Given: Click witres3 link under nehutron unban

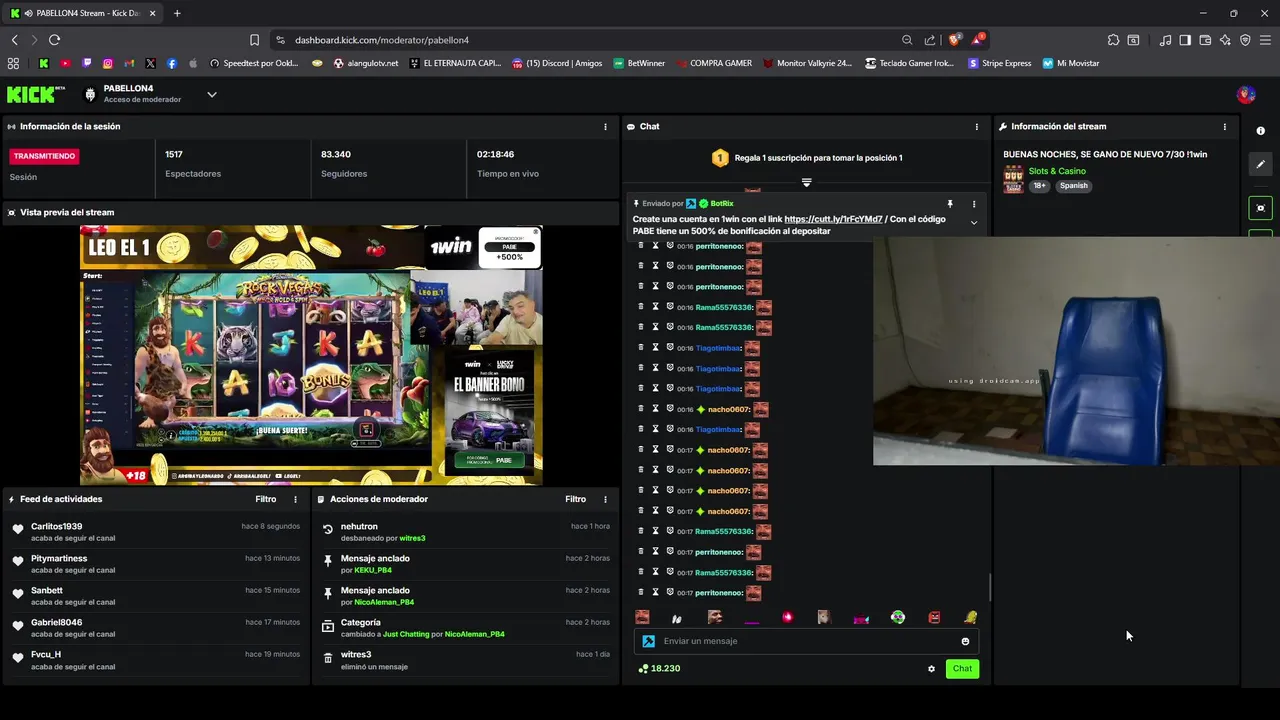Looking at the screenshot, I should (412, 538).
